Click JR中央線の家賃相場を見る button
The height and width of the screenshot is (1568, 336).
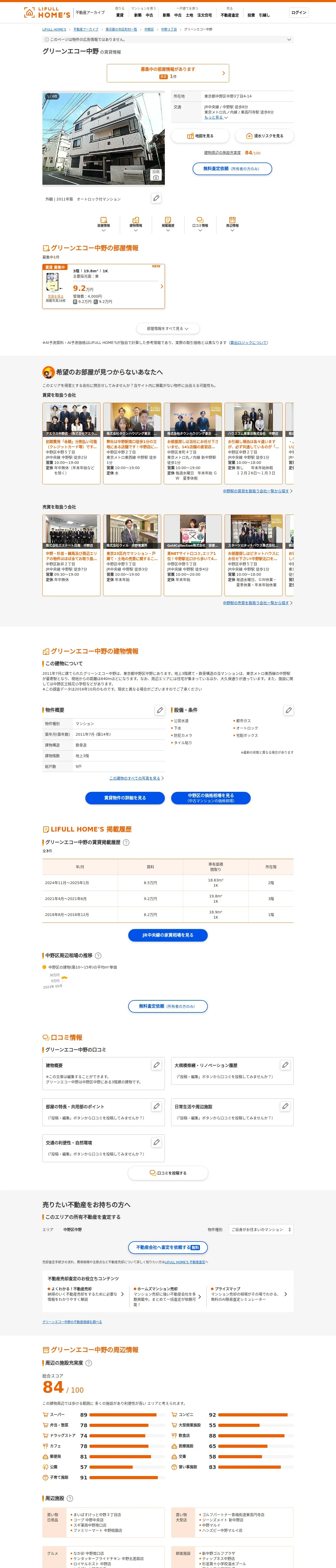coord(168,935)
